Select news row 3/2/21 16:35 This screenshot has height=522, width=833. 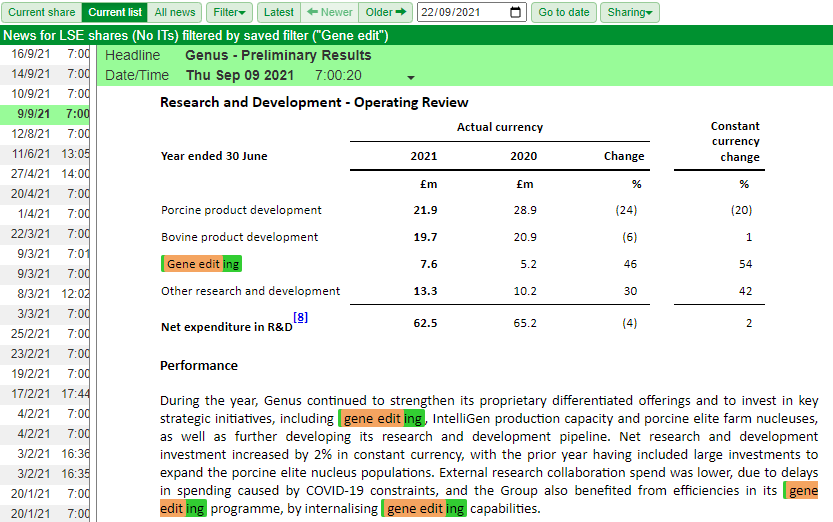pos(45,474)
